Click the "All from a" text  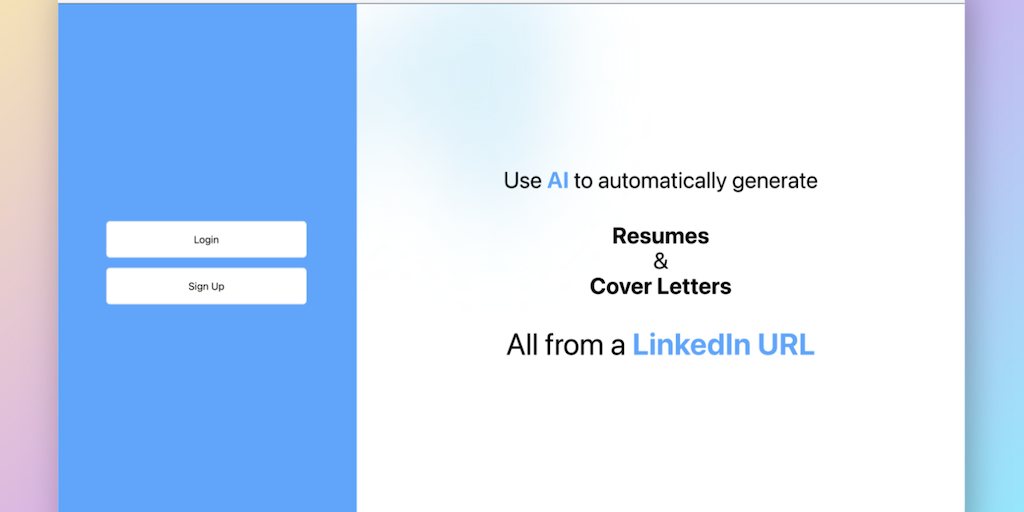[x=565, y=345]
